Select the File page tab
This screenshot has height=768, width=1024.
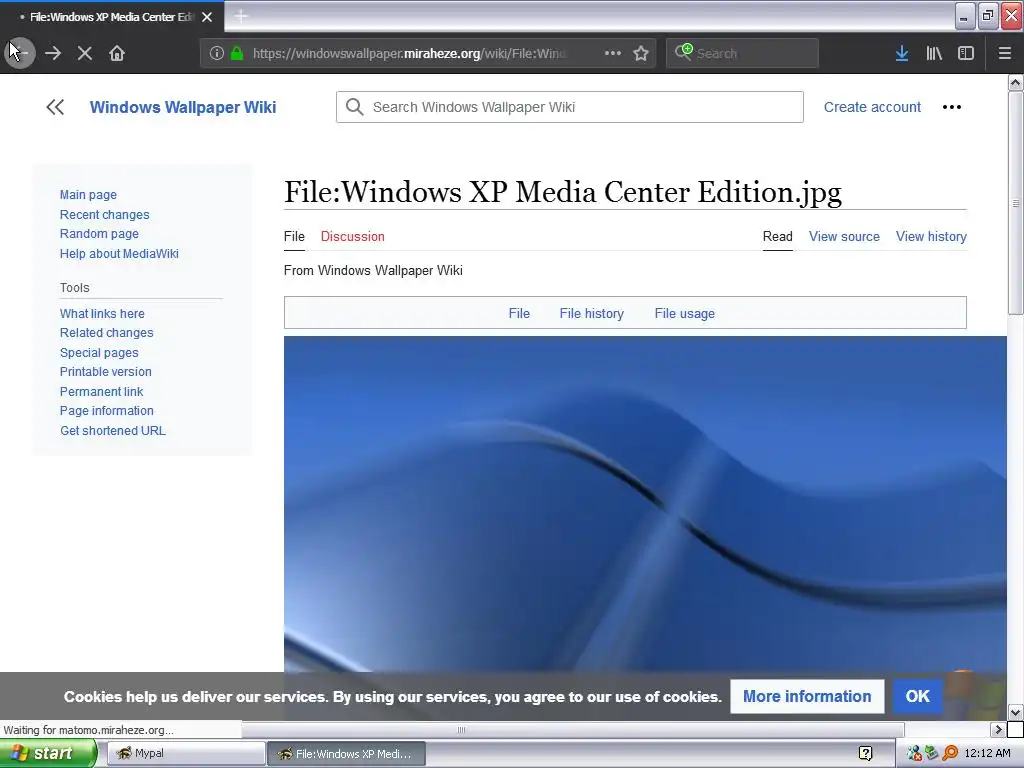point(294,236)
